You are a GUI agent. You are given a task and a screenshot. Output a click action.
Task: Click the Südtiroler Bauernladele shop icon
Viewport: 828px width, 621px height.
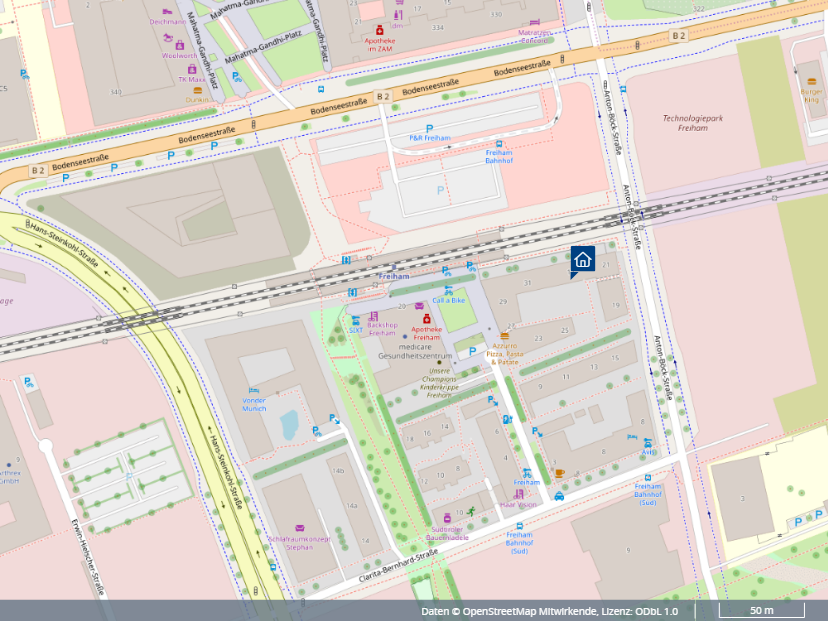[x=447, y=517]
